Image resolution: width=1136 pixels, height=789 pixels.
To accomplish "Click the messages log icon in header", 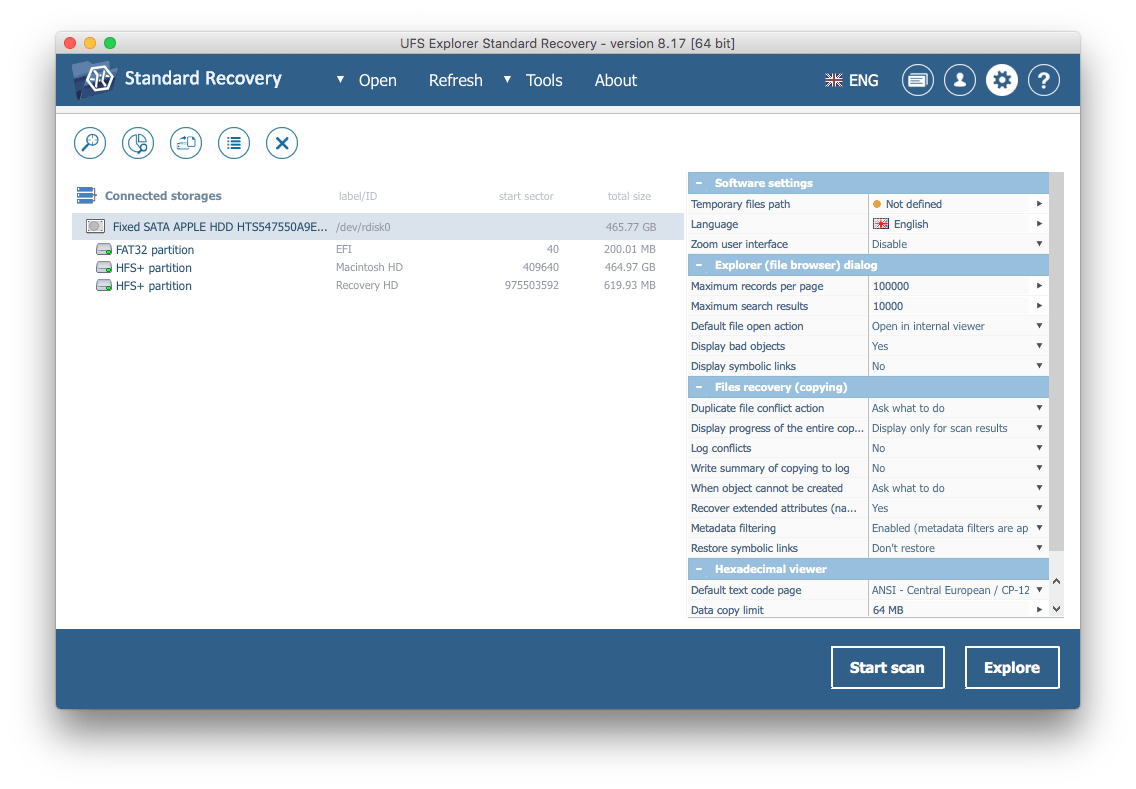I will [x=918, y=80].
